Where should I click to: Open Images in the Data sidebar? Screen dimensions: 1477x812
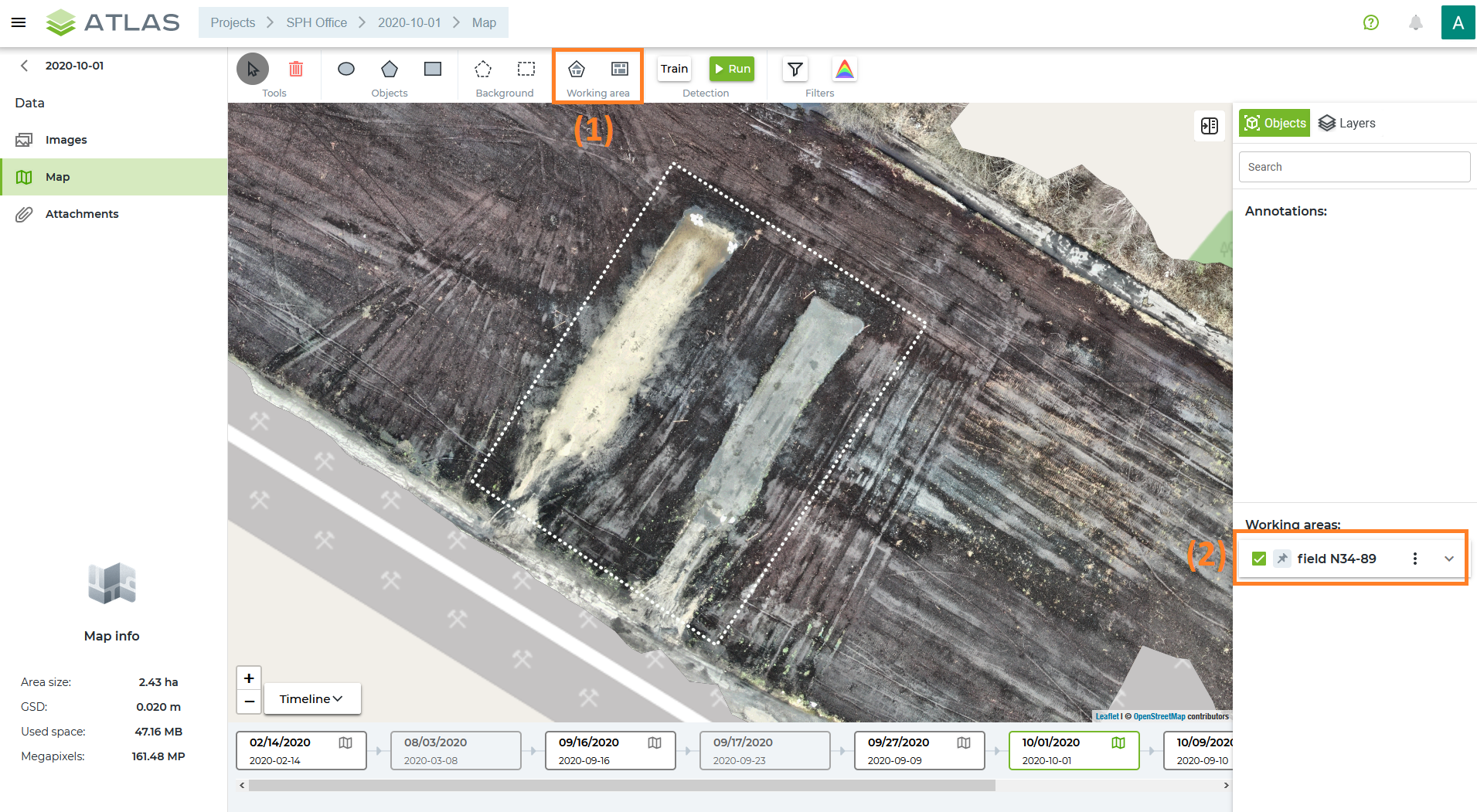pos(66,140)
